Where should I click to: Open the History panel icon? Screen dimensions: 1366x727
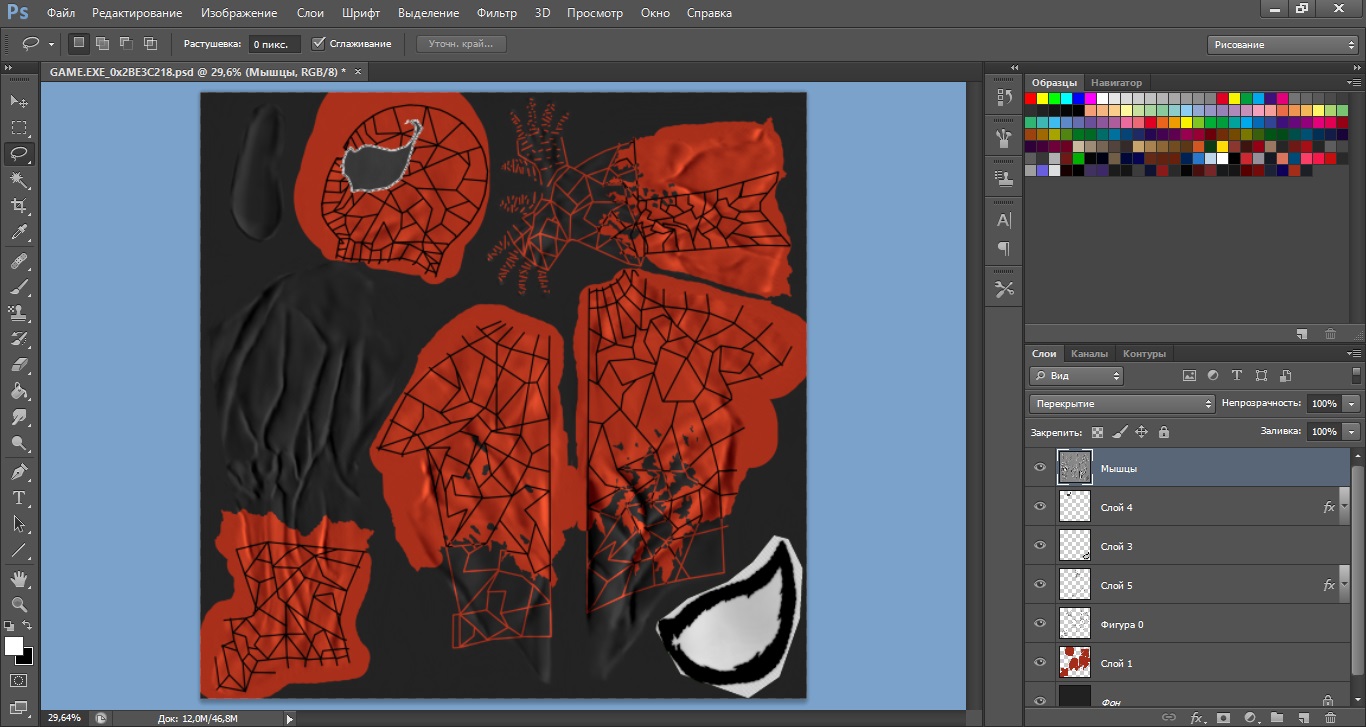[x=1004, y=97]
